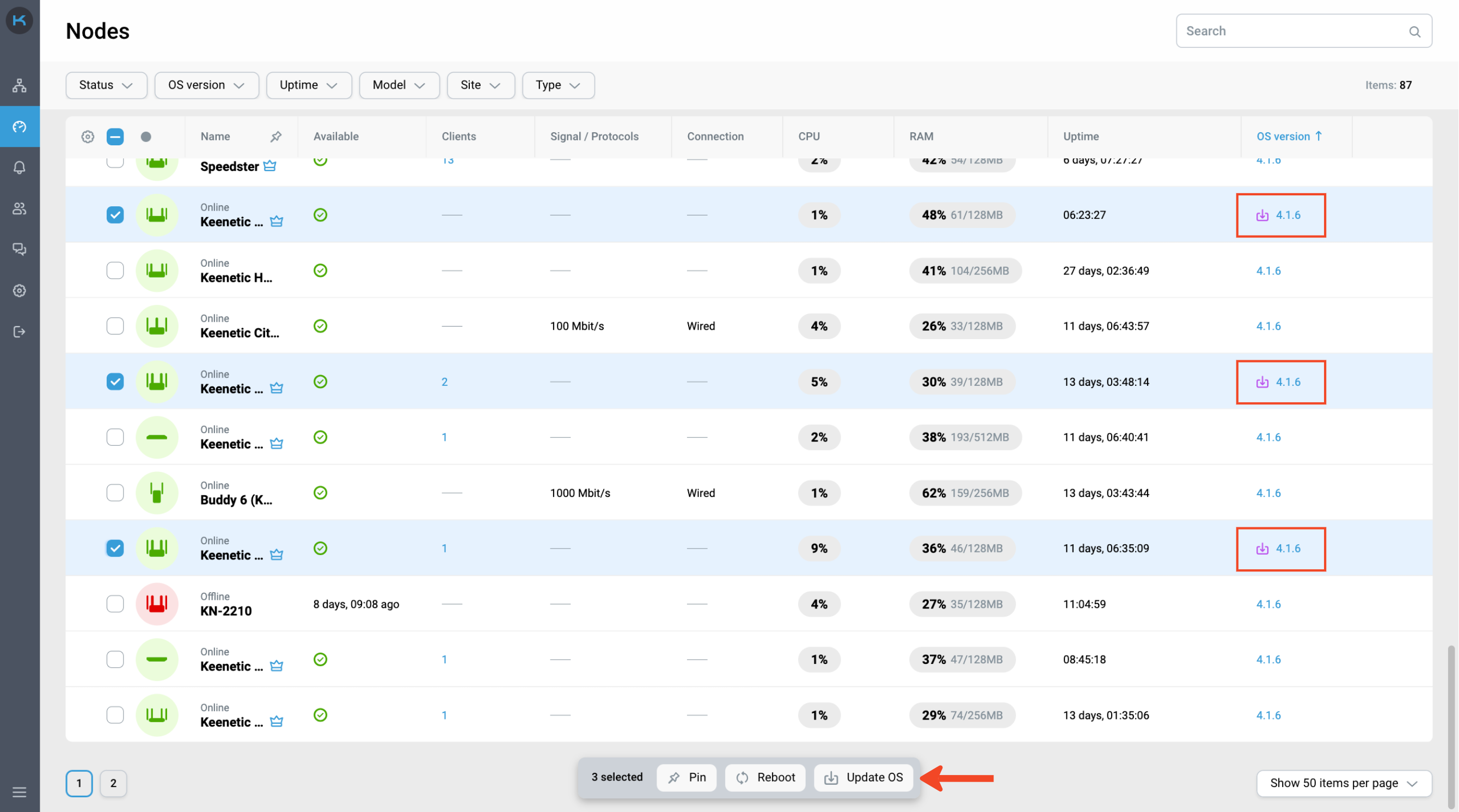This screenshot has width=1459, height=812.
Task: Click the Update OS button
Action: [863, 777]
